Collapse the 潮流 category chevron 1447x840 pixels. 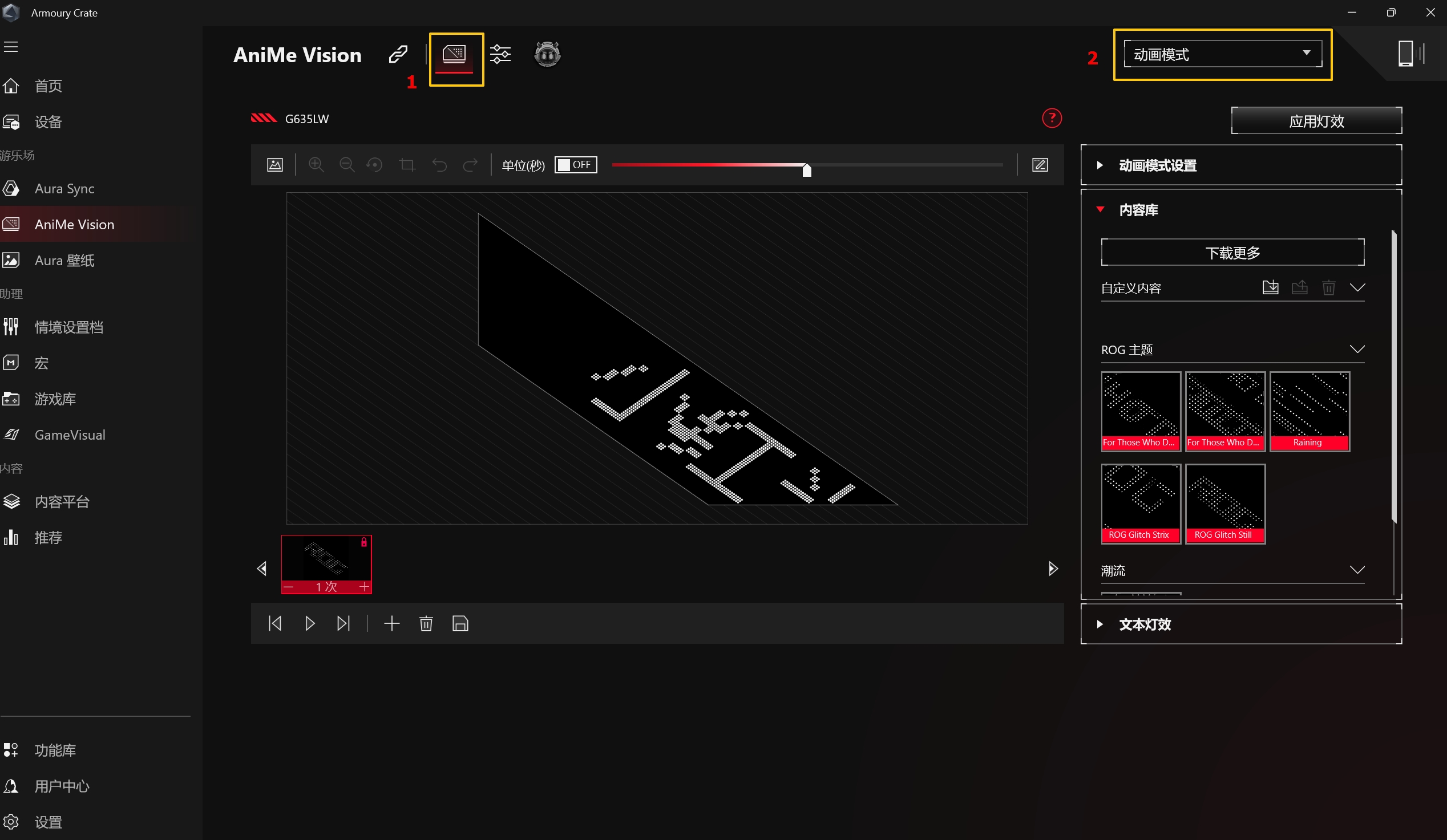coord(1357,570)
